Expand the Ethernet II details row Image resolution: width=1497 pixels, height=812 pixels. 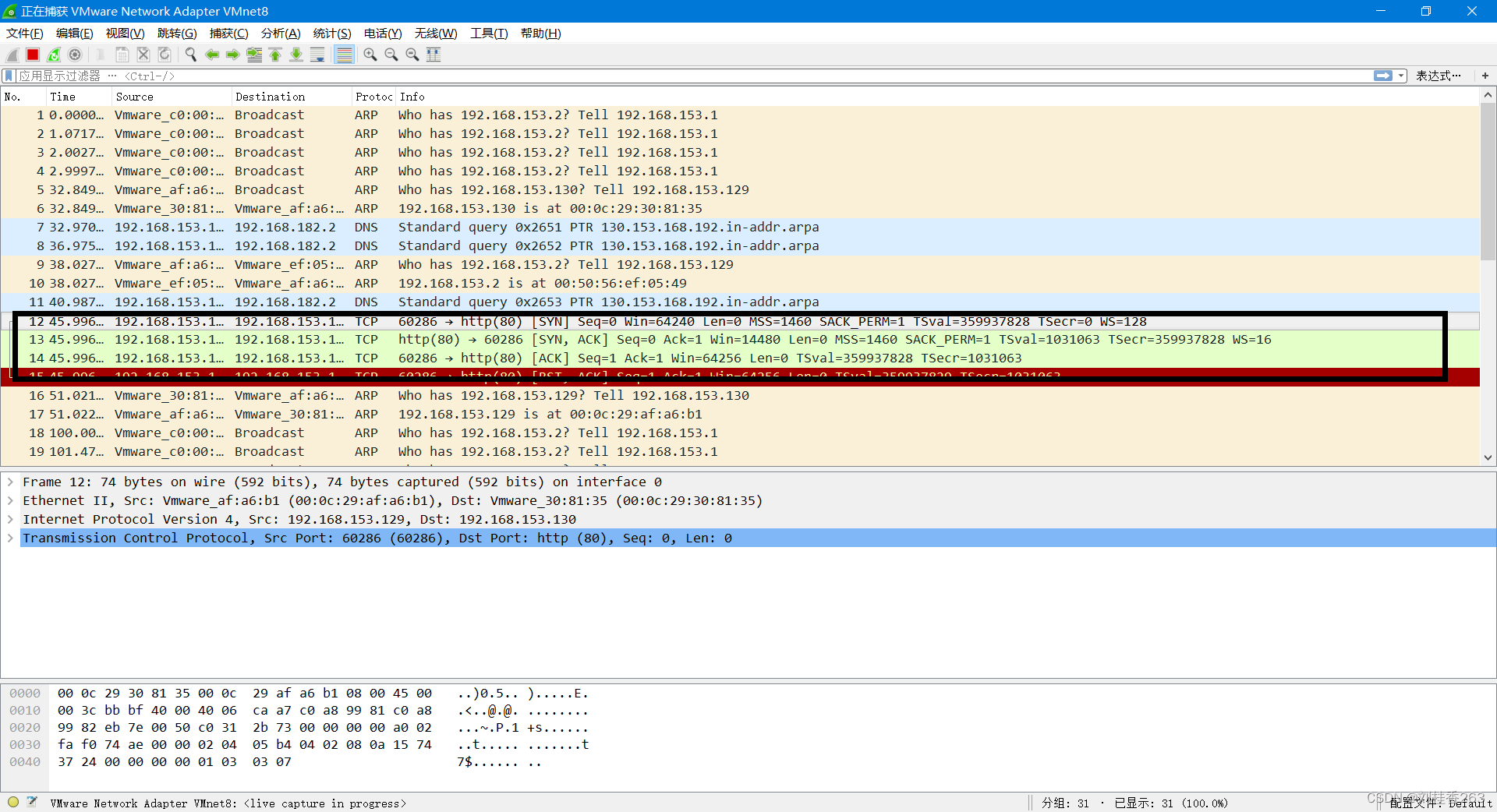10,501
